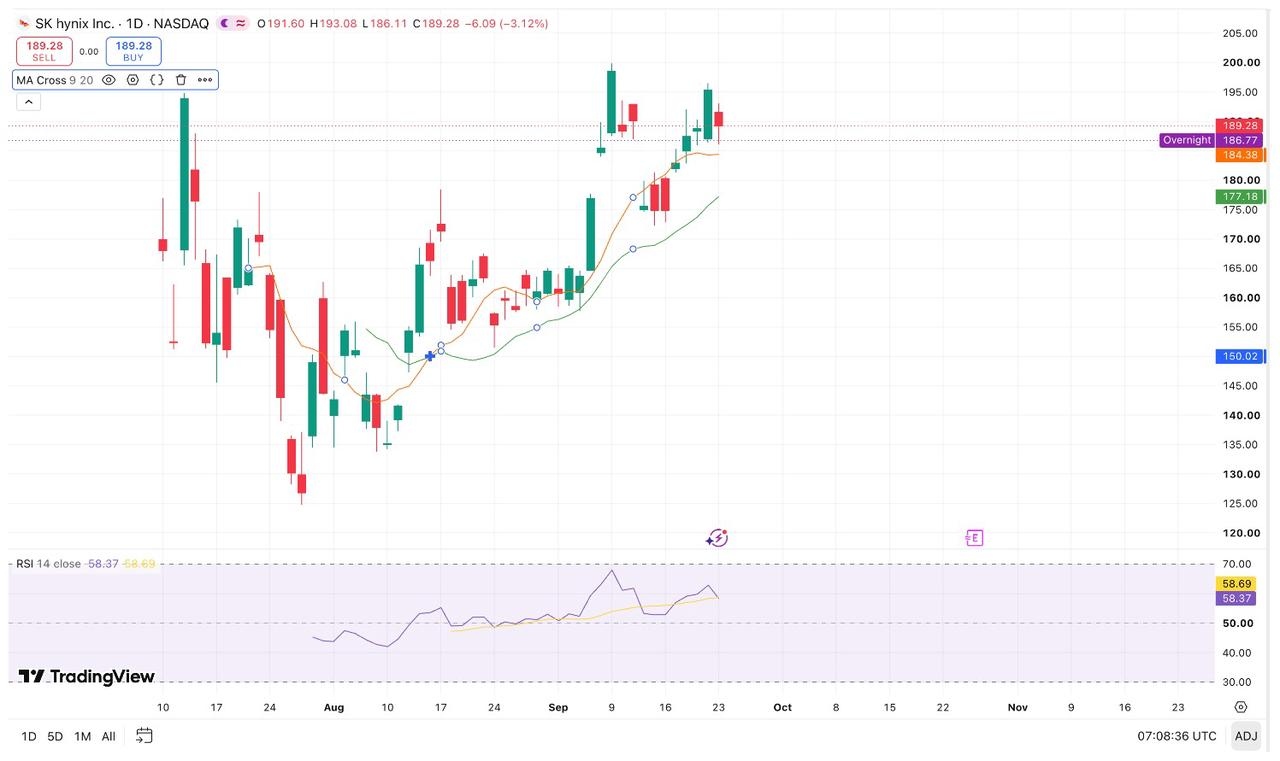Click the red 189.28 last price tag on scale
The width and height of the screenshot is (1280, 761).
pos(1240,125)
